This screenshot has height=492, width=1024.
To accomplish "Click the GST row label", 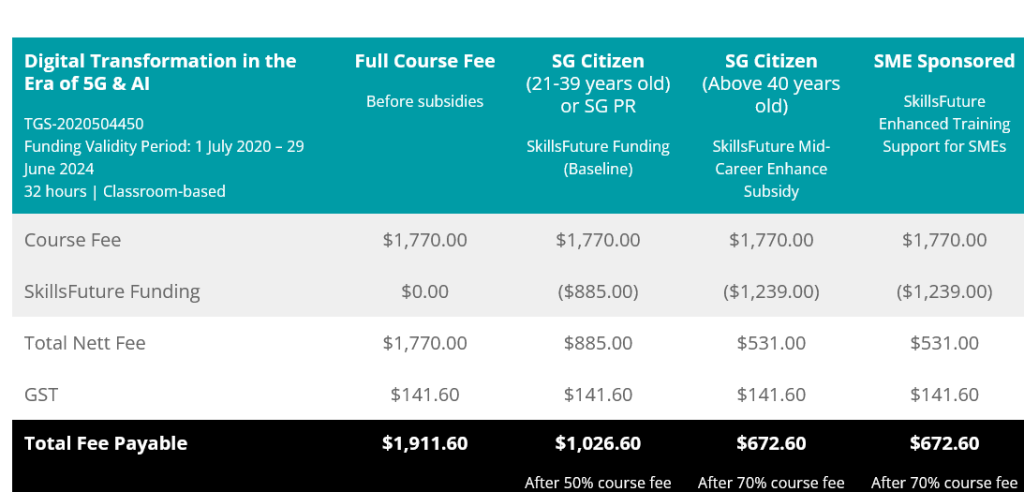I will [40, 395].
